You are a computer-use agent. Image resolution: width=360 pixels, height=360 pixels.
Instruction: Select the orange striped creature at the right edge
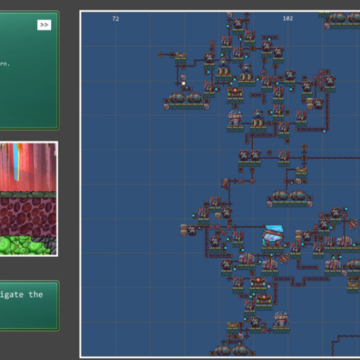pyautogui.click(x=353, y=224)
